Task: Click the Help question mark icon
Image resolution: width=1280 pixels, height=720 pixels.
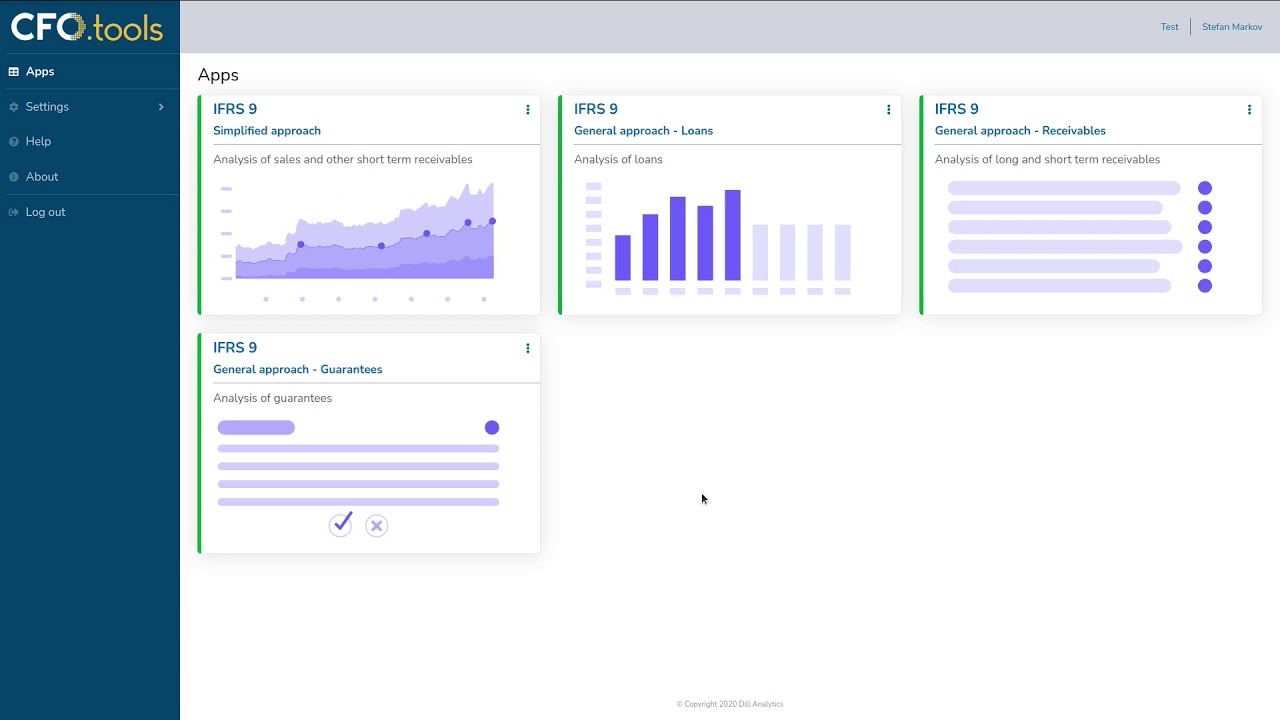Action: click(x=14, y=142)
